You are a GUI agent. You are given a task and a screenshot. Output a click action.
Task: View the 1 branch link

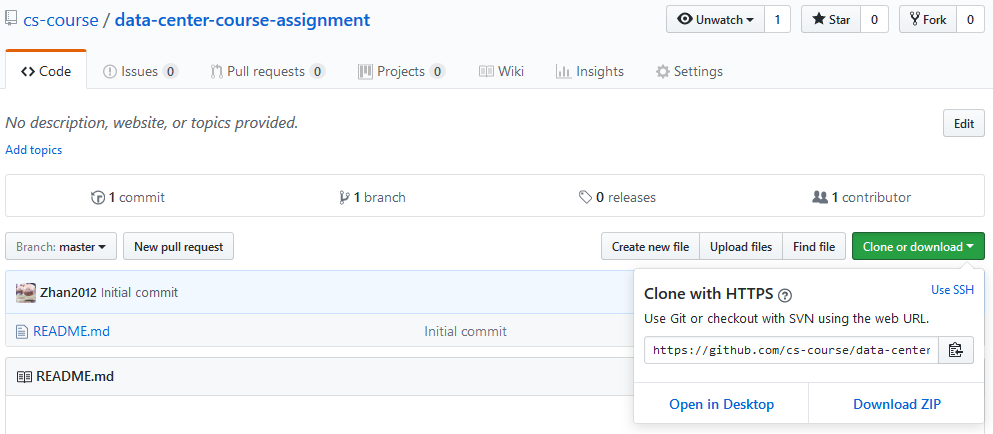coord(373,197)
